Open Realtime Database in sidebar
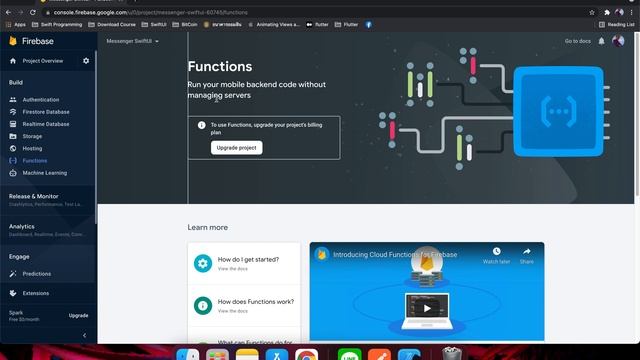The width and height of the screenshot is (640, 360). coord(46,124)
